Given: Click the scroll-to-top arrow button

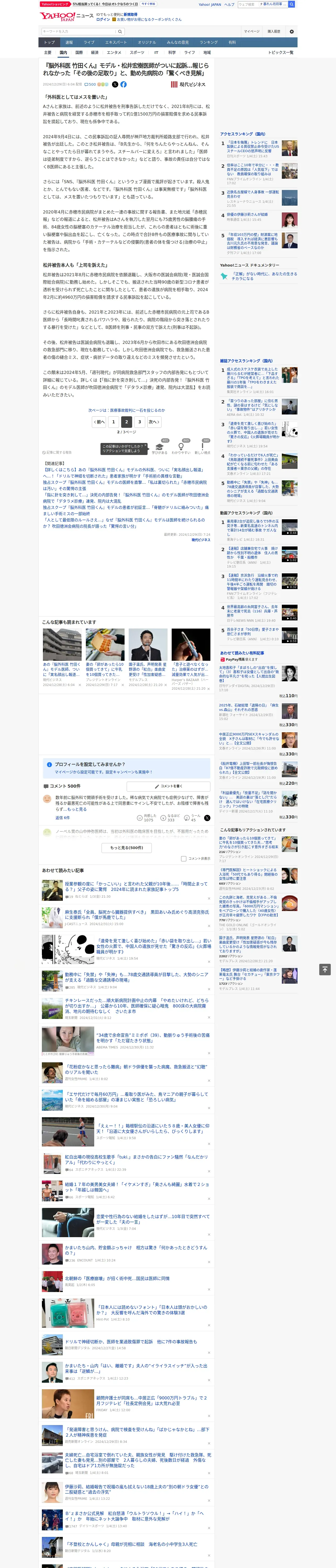Looking at the screenshot, I should click(x=325, y=969).
